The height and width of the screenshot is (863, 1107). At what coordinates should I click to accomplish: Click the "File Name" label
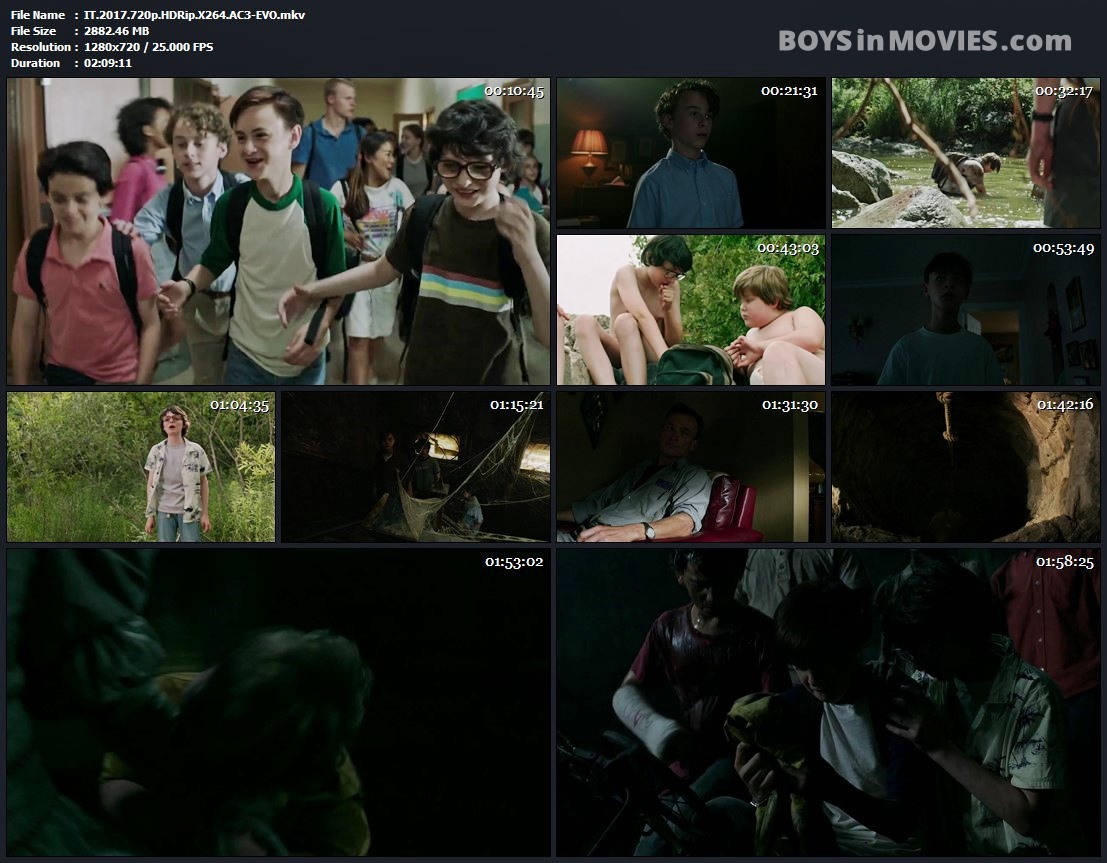(38, 15)
